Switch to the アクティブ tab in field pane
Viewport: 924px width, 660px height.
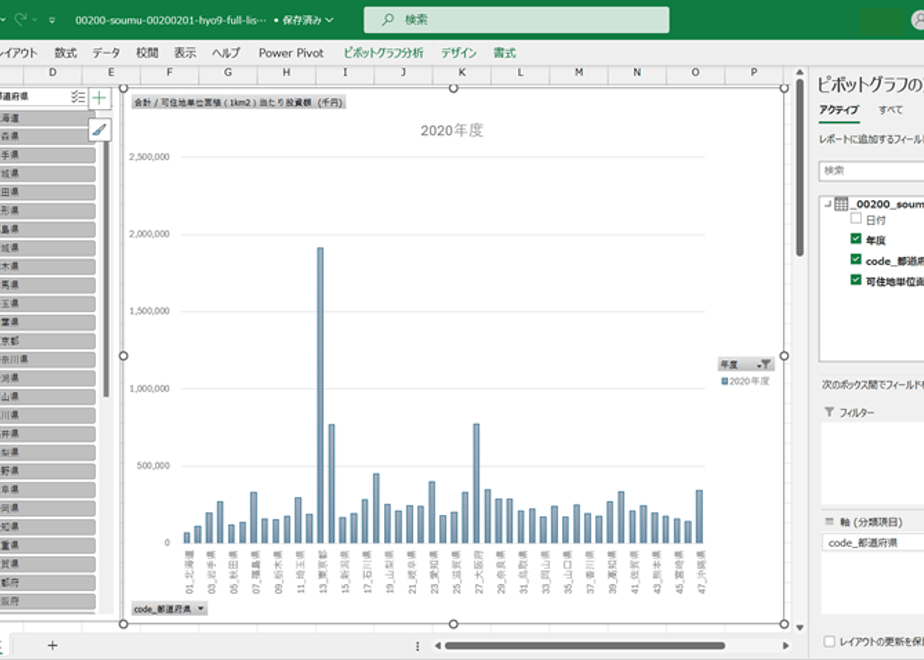point(839,110)
